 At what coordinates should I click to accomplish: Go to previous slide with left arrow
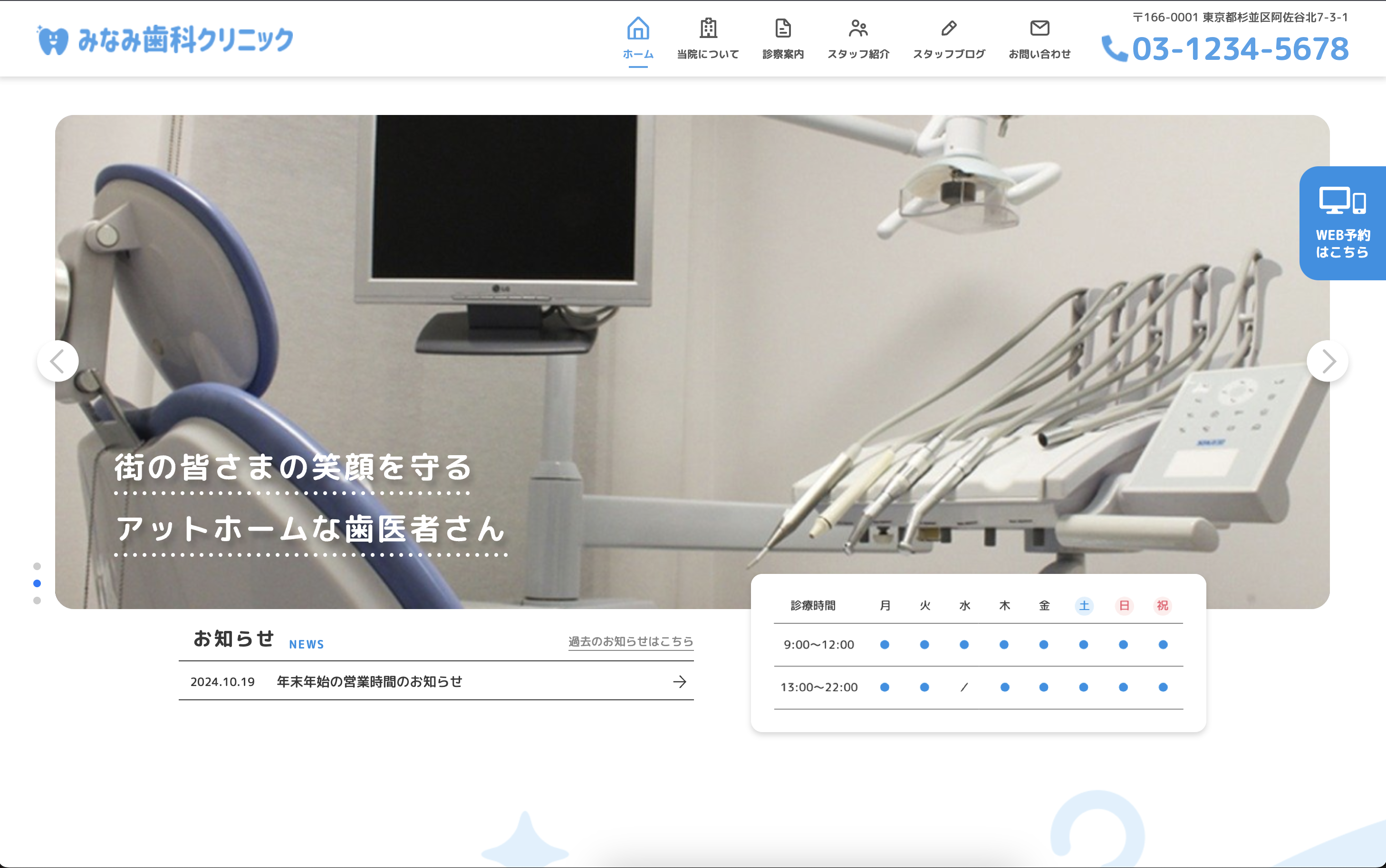(x=58, y=361)
